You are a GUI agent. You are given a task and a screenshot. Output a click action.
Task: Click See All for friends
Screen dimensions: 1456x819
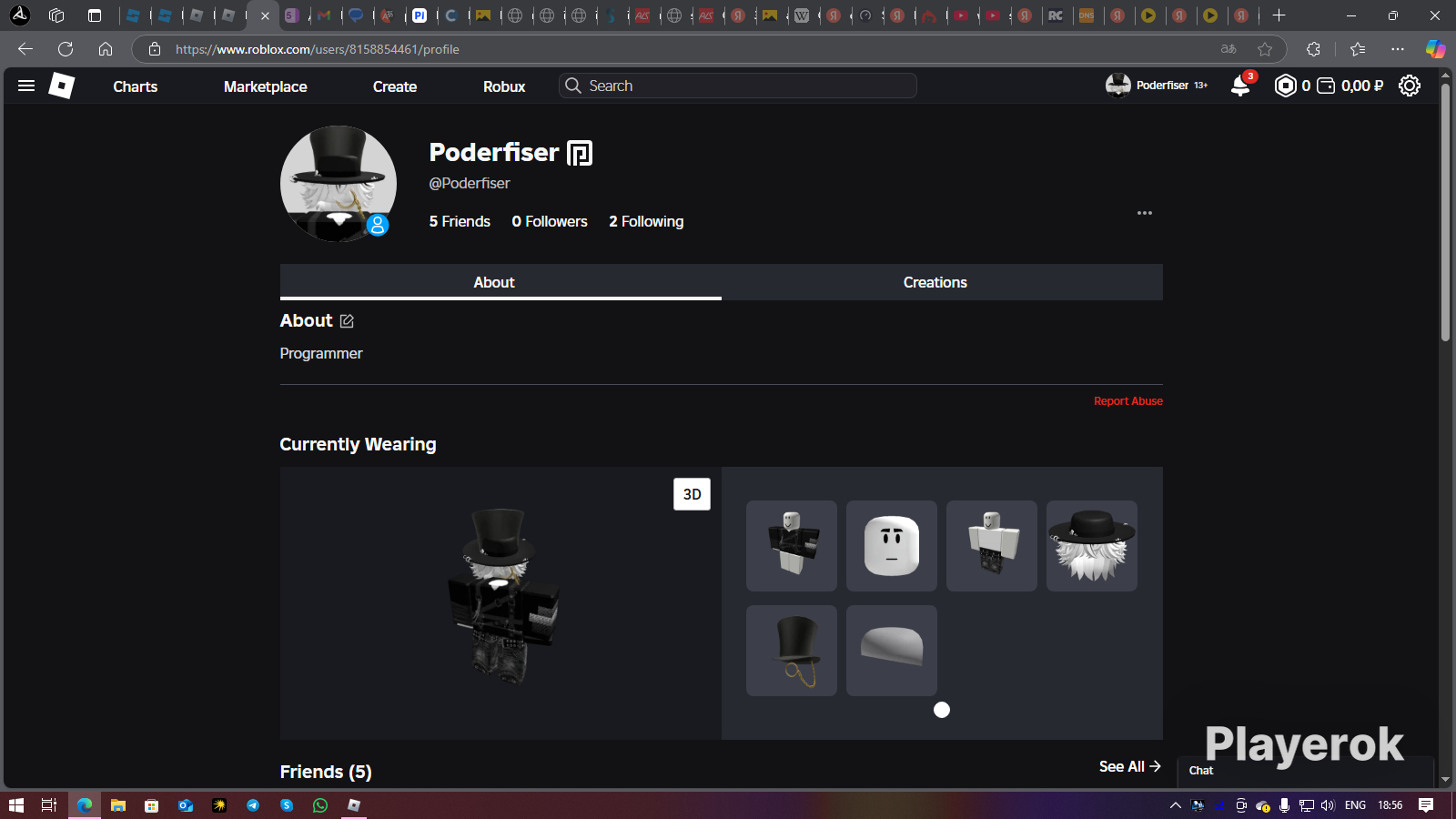(x=1130, y=766)
